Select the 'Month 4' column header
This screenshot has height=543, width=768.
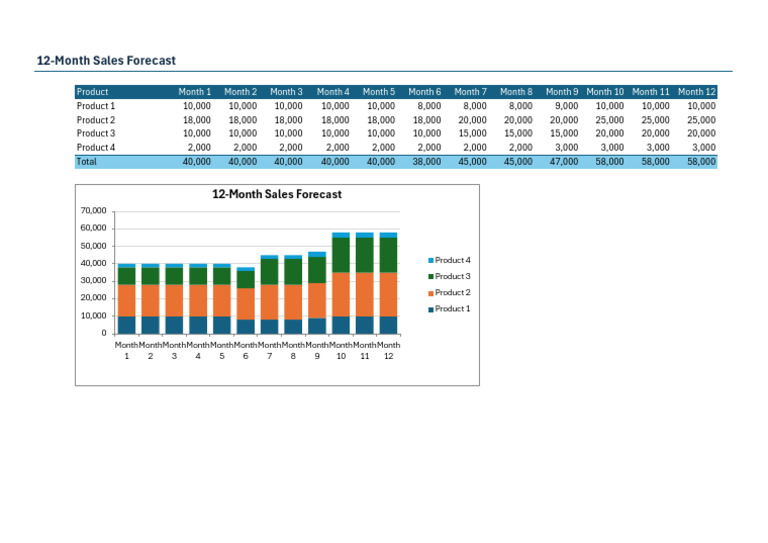(x=333, y=92)
